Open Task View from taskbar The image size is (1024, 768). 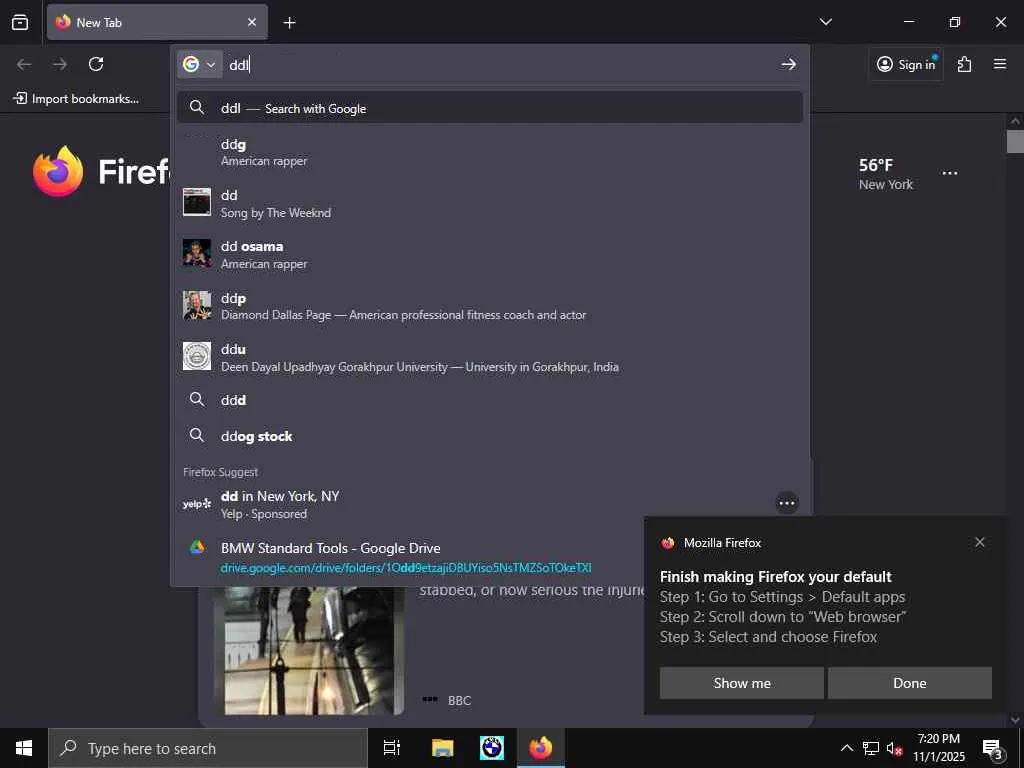391,748
